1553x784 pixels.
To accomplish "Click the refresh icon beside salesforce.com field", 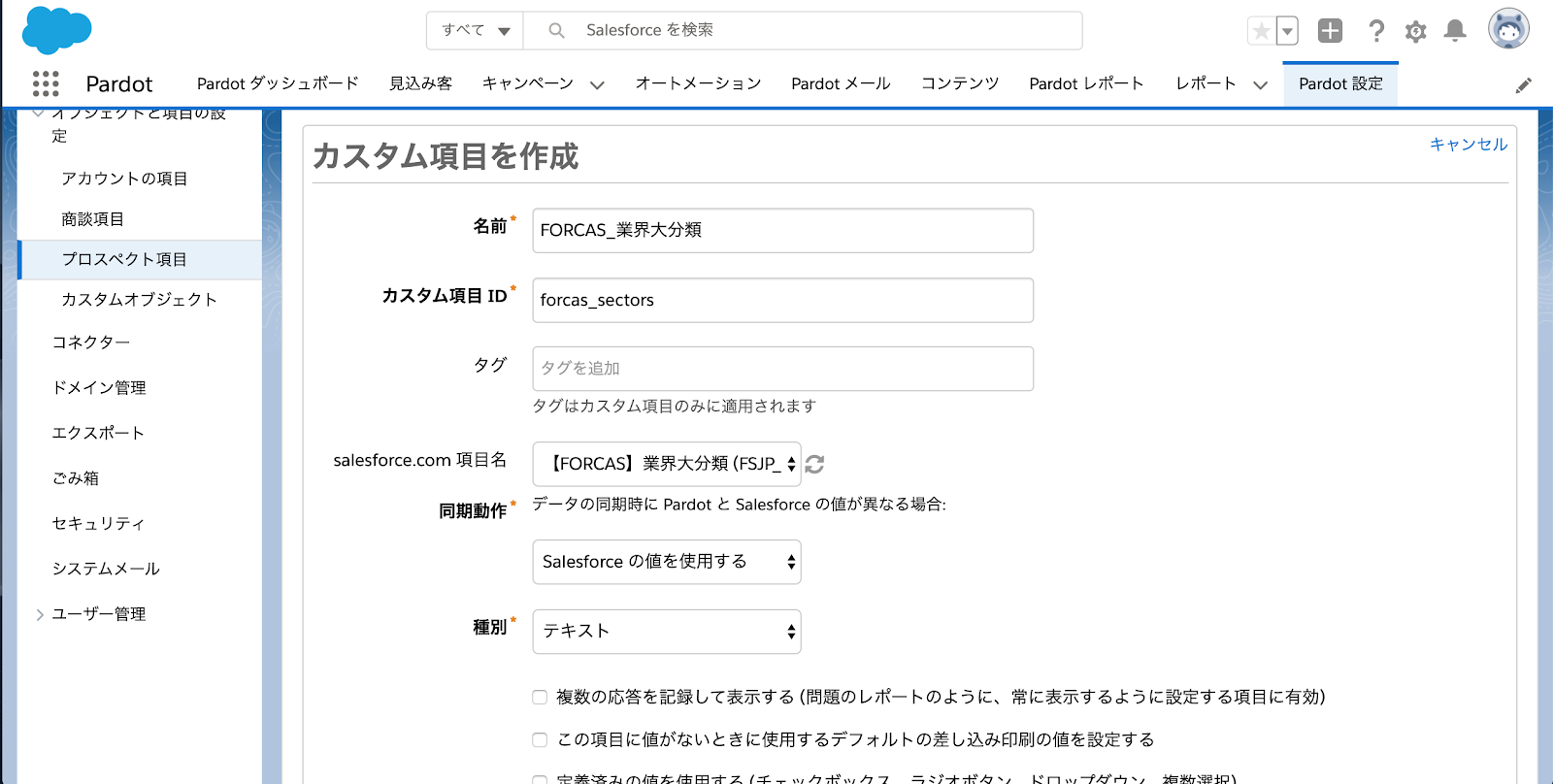I will click(x=815, y=465).
